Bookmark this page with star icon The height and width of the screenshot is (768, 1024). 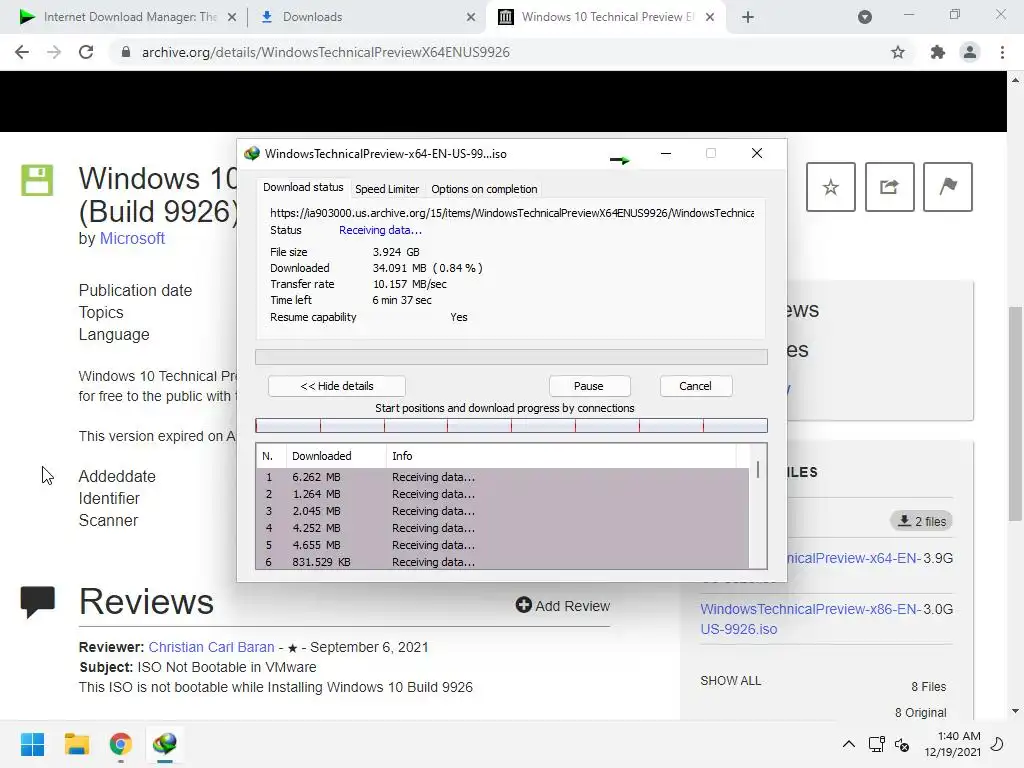coord(898,52)
